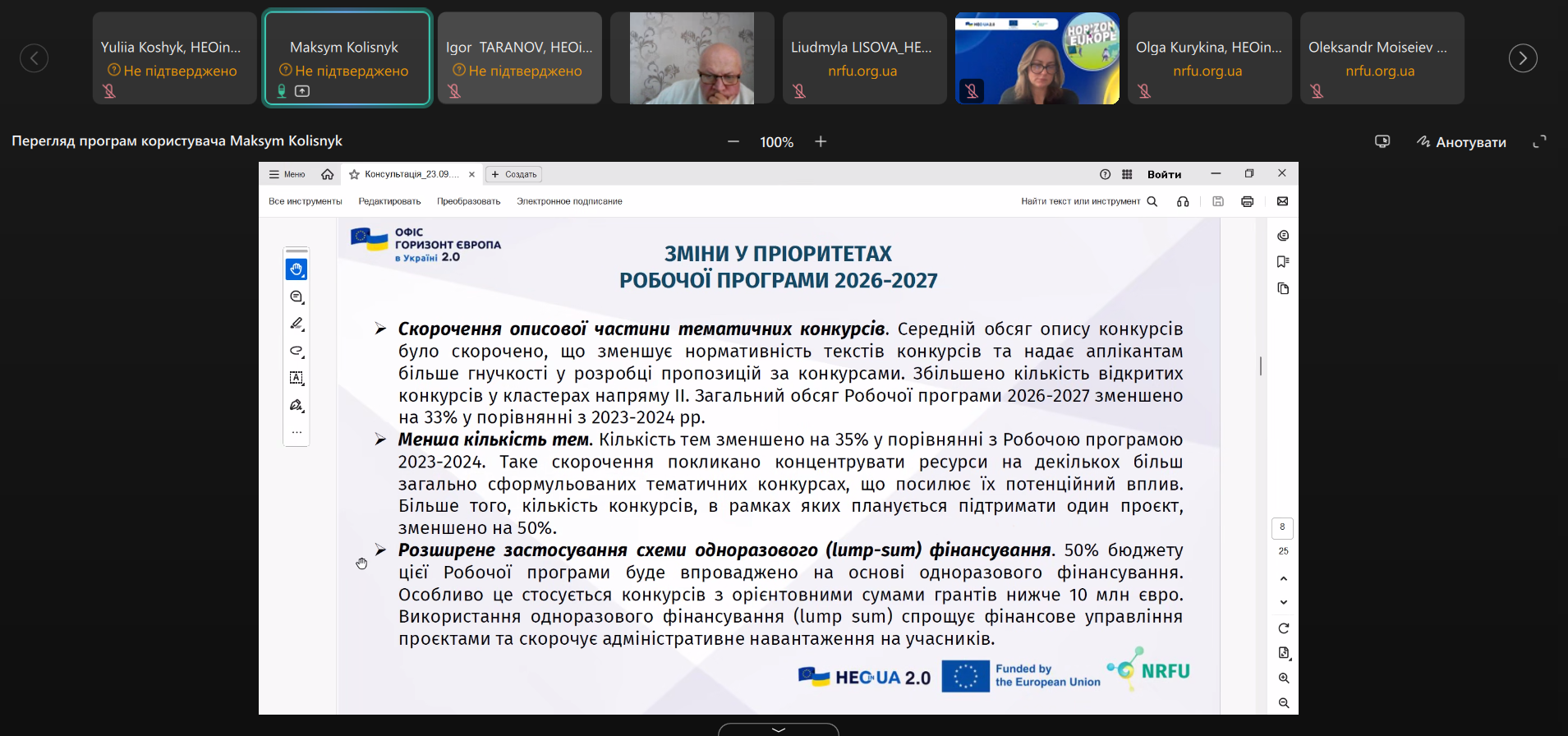
Task: Zoom out with the magnifier minus icon
Action: (1283, 703)
